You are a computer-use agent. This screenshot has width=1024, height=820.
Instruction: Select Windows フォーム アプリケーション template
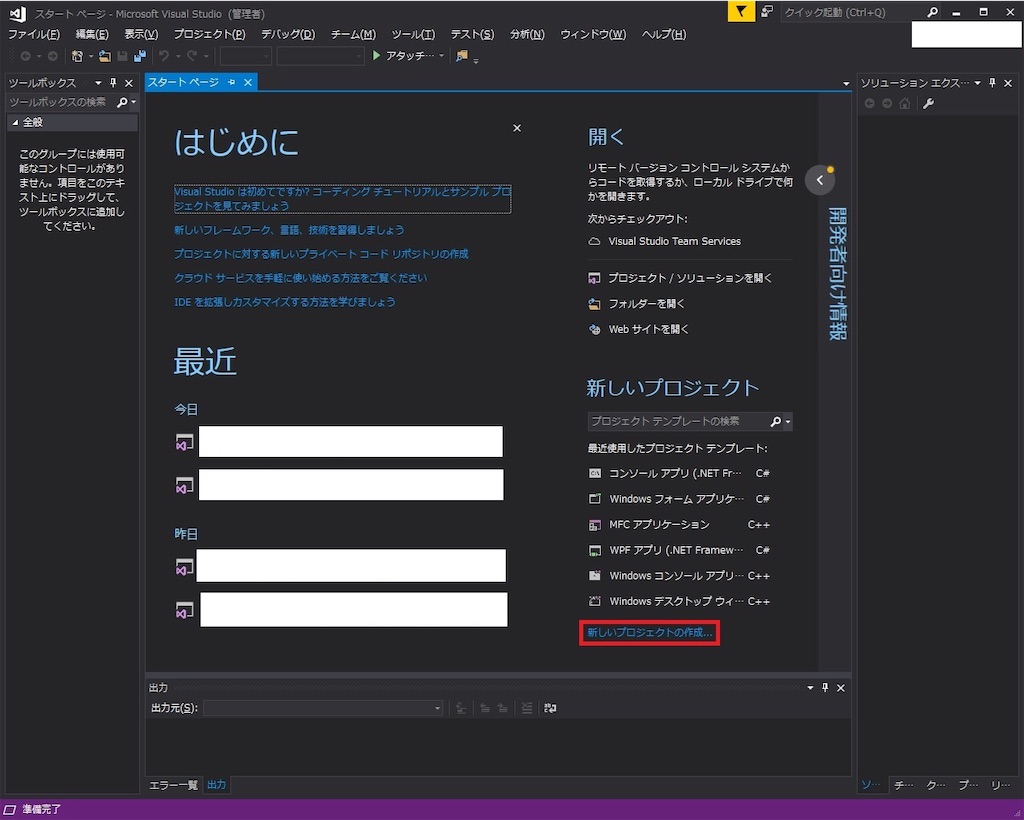[679, 499]
